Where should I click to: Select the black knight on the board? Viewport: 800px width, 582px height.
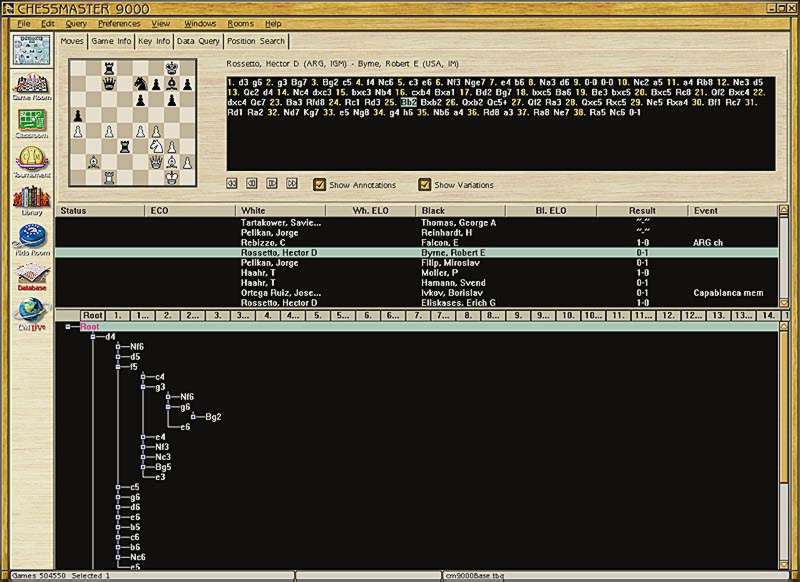point(140,84)
